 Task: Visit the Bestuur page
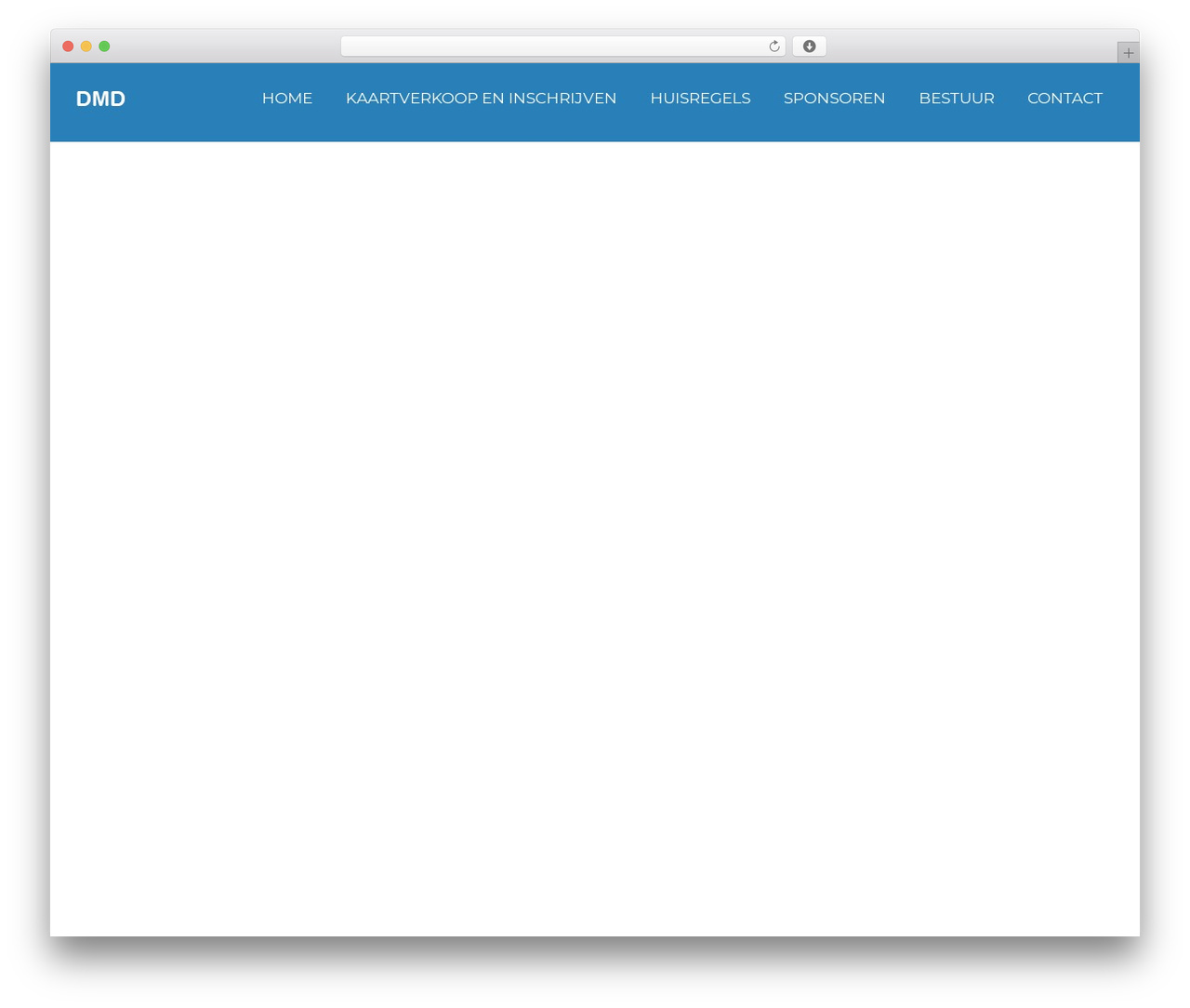point(957,99)
